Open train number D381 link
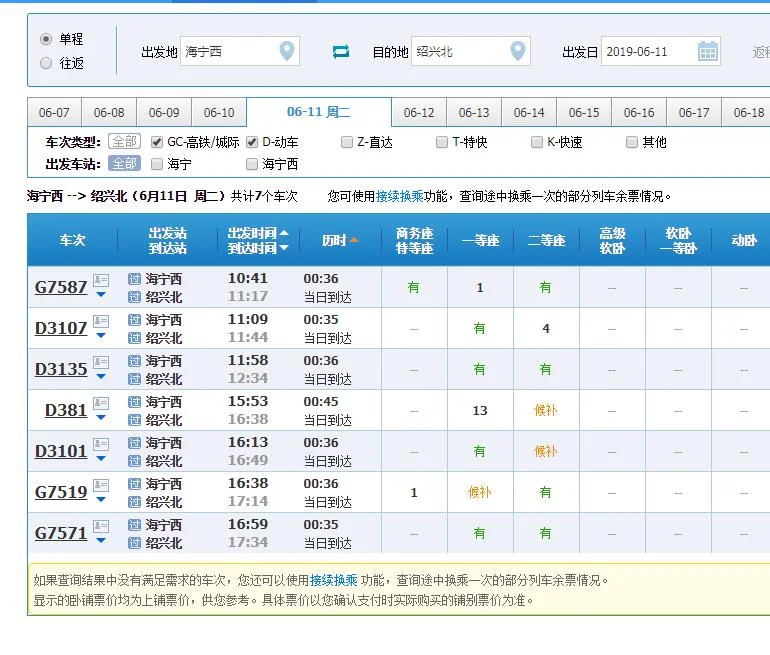This screenshot has height=655, width=770. click(66, 410)
